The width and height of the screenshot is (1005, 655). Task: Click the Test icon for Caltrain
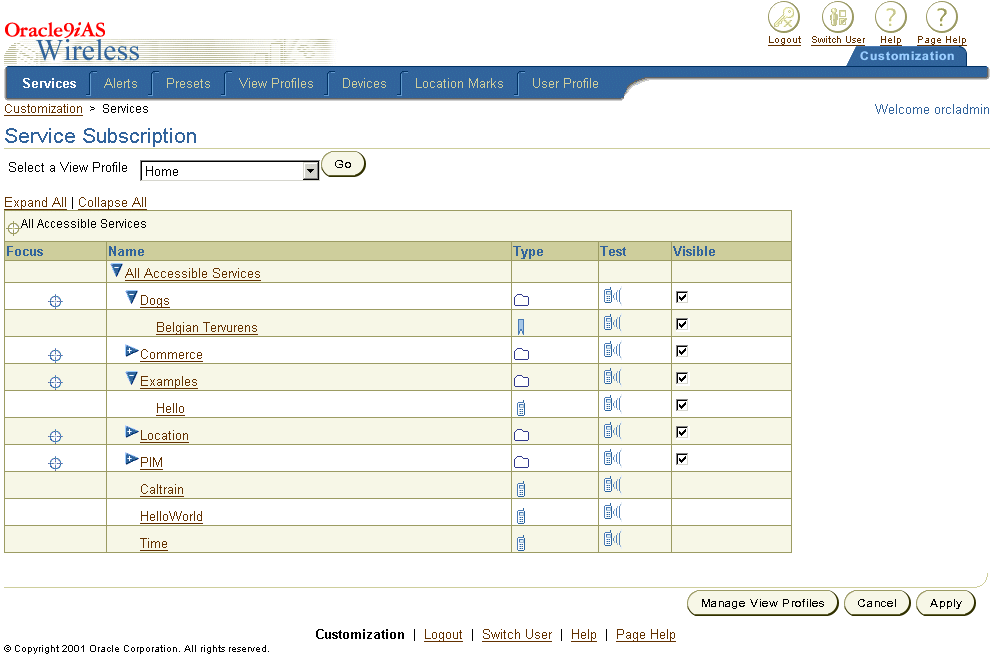612,485
